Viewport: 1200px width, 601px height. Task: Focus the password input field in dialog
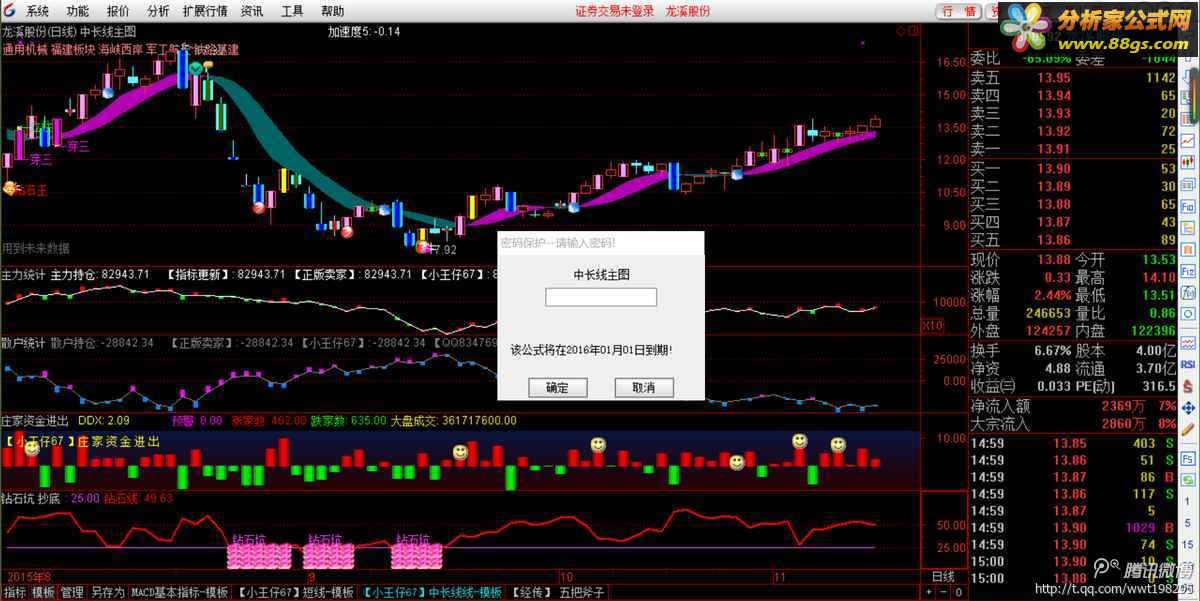coord(601,297)
